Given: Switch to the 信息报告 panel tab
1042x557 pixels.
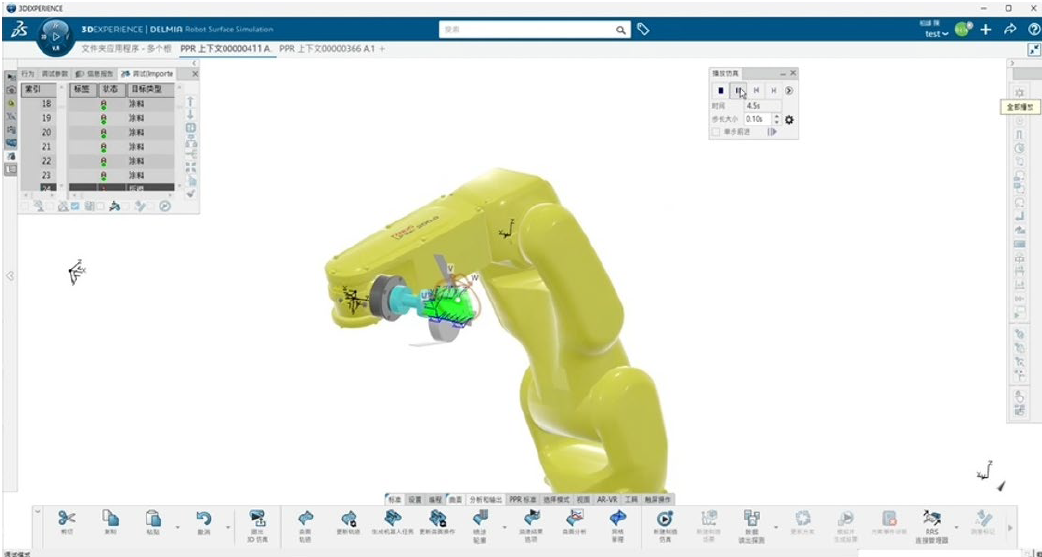Looking at the screenshot, I should (x=96, y=74).
